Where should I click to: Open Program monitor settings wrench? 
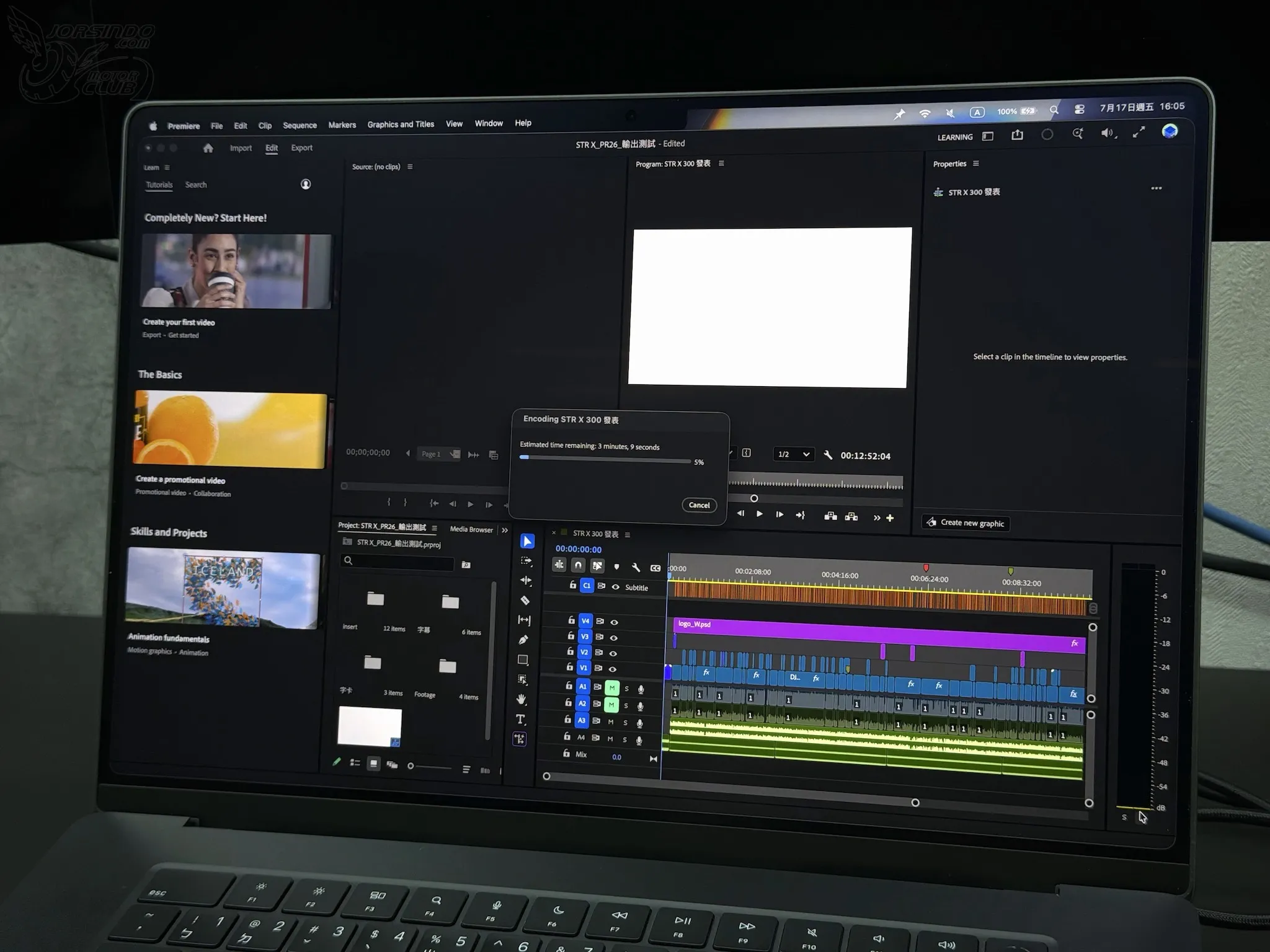click(828, 455)
